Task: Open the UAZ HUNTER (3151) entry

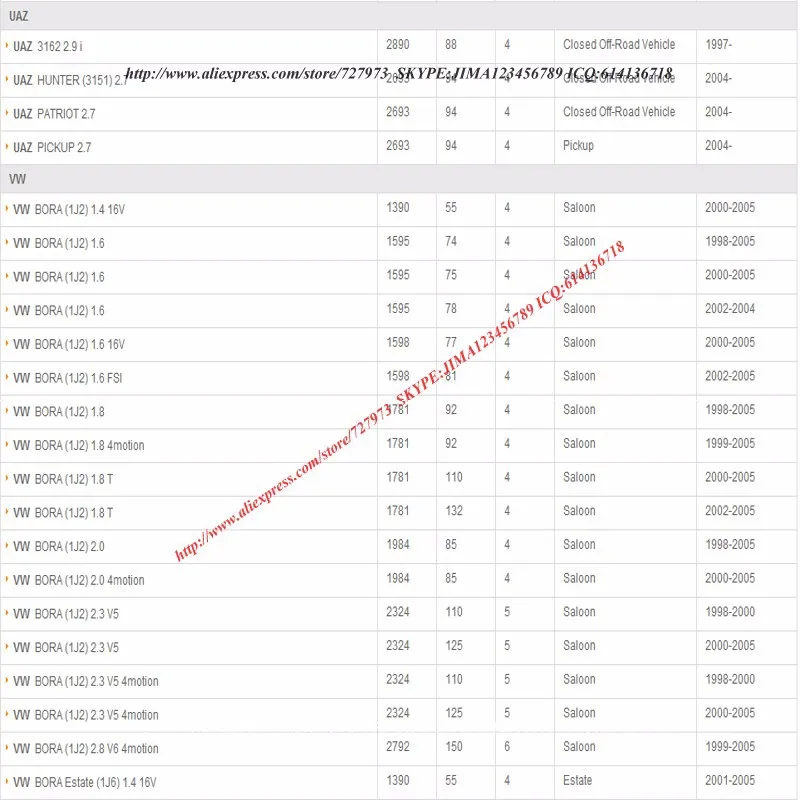Action: pos(70,80)
